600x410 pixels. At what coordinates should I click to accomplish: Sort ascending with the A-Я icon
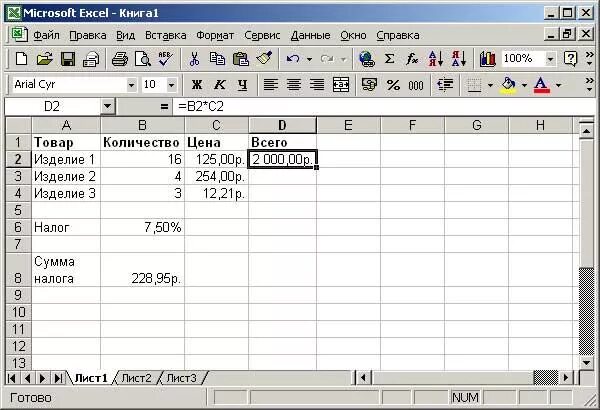435,59
